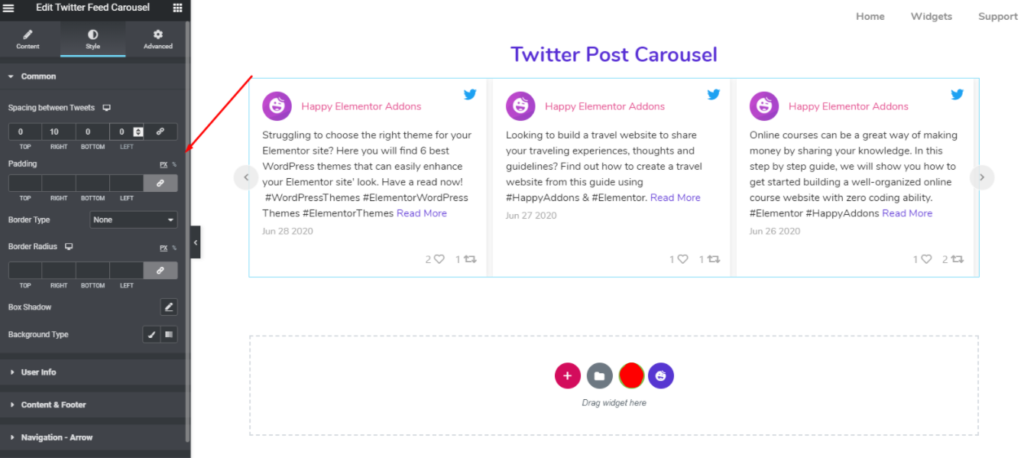Click the purple Happy Addons templates icon
1024x458 pixels.
pos(661,376)
